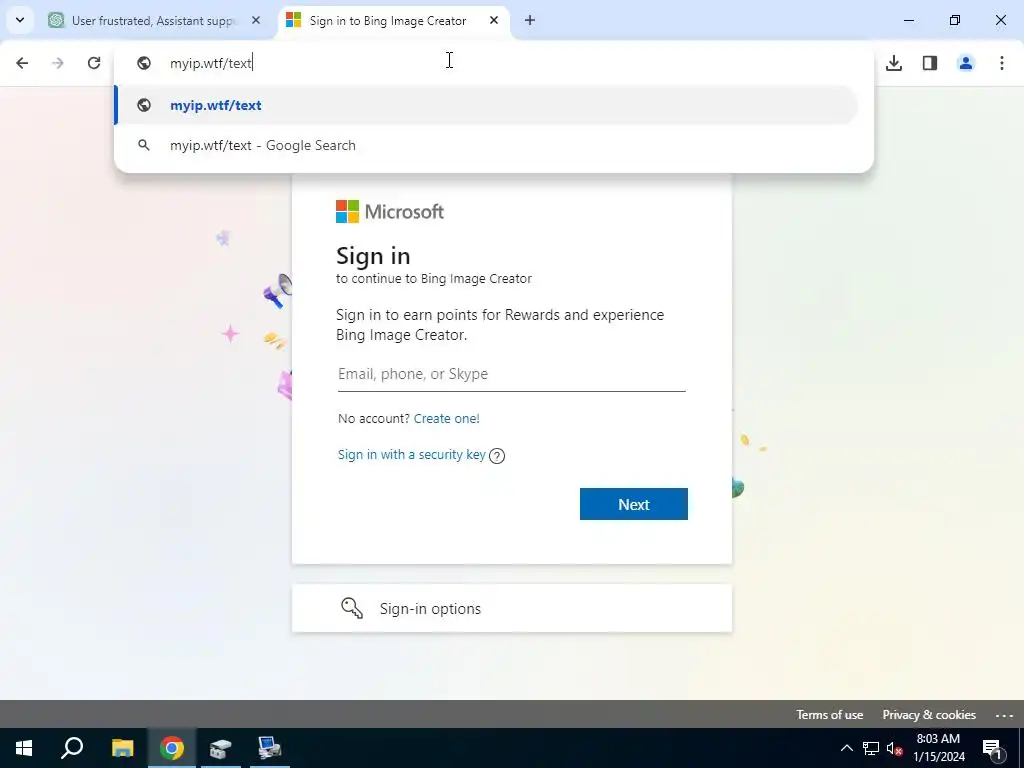This screenshot has width=1024, height=768.
Task: Open File Explorer from taskbar
Action: pyautogui.click(x=122, y=748)
